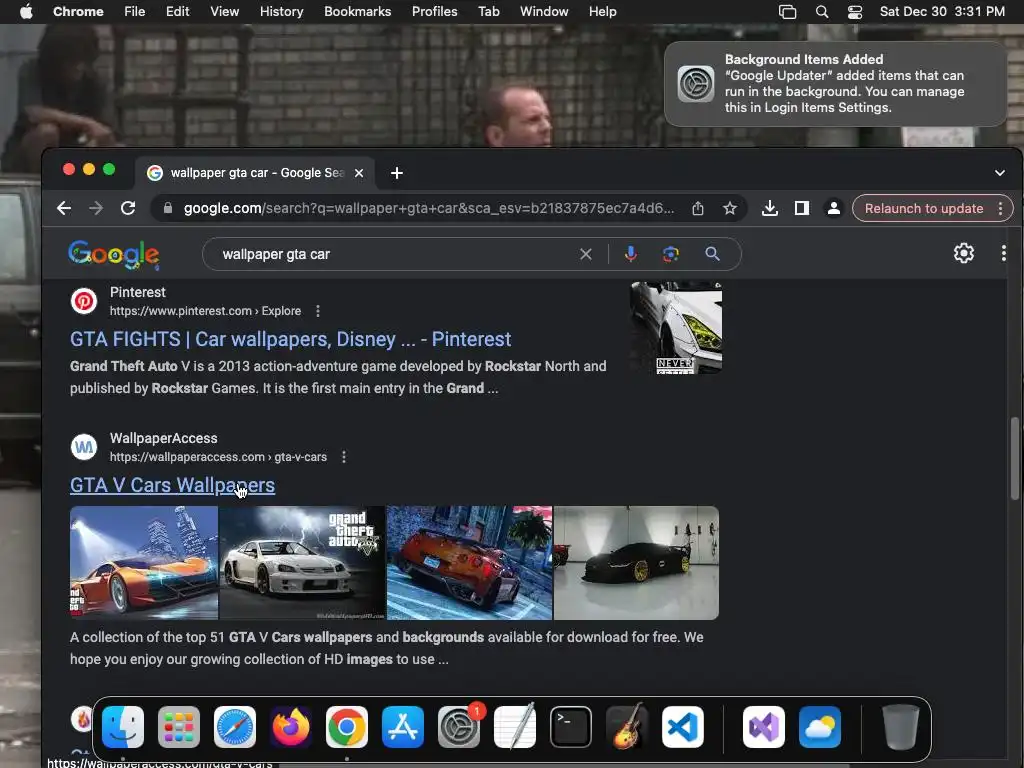Open the View menu

(x=225, y=12)
